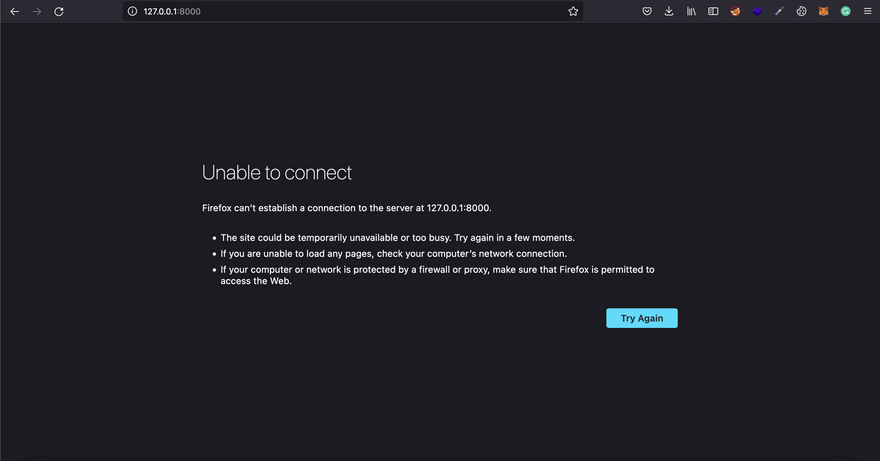Screen dimensions: 880x461
Task: Open the Firefox hamburger application menu
Action: click(866, 11)
